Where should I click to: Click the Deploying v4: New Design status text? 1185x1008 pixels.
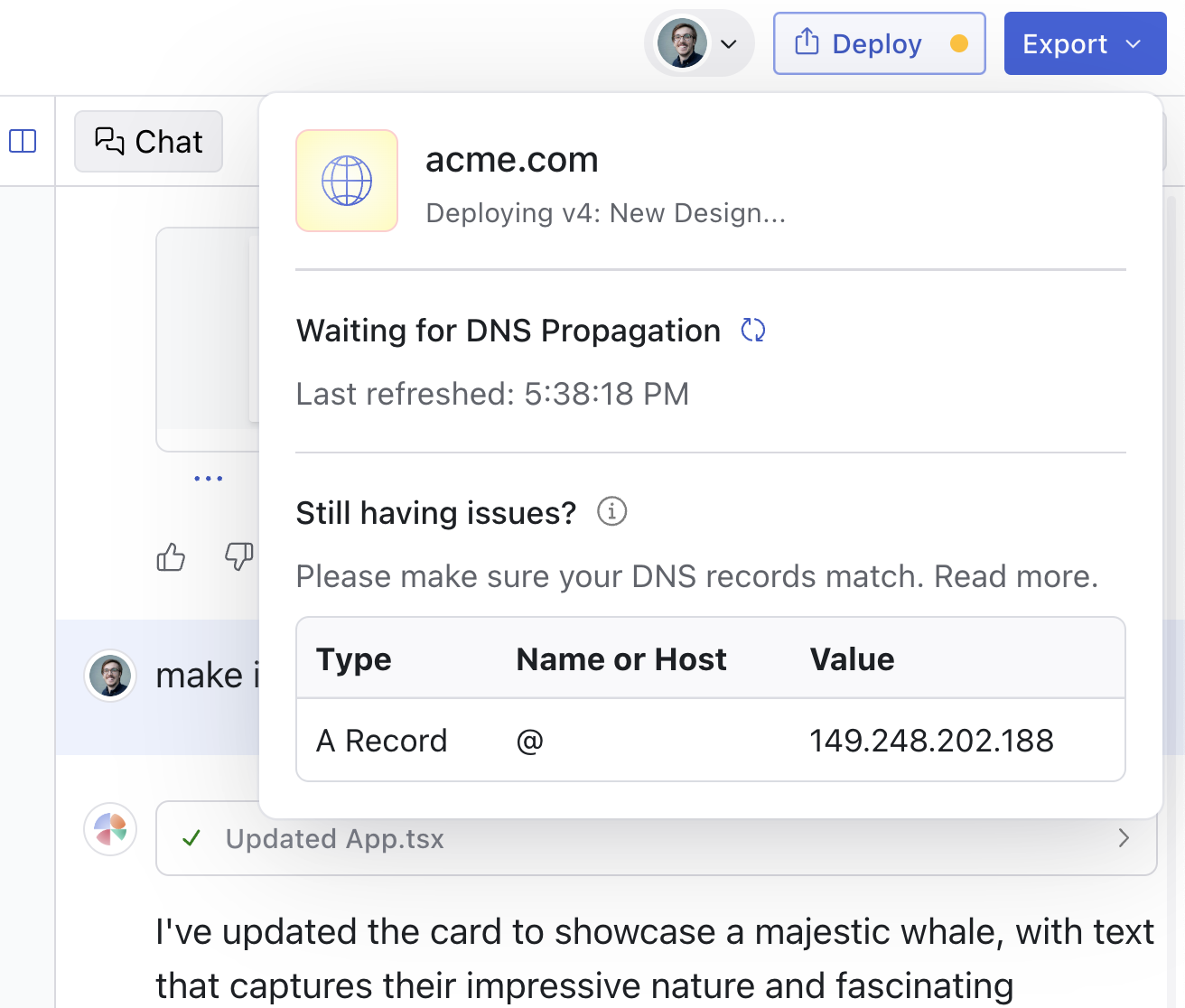tap(605, 213)
